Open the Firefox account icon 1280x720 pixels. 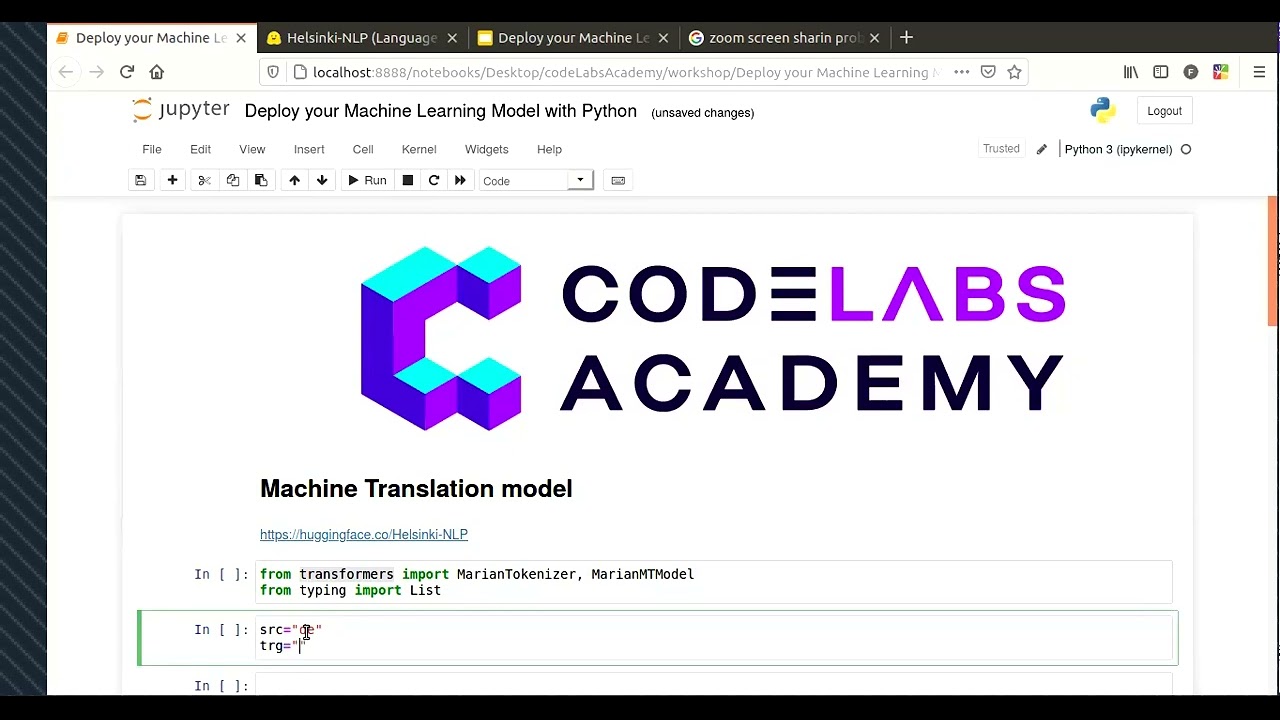pyautogui.click(x=1190, y=72)
